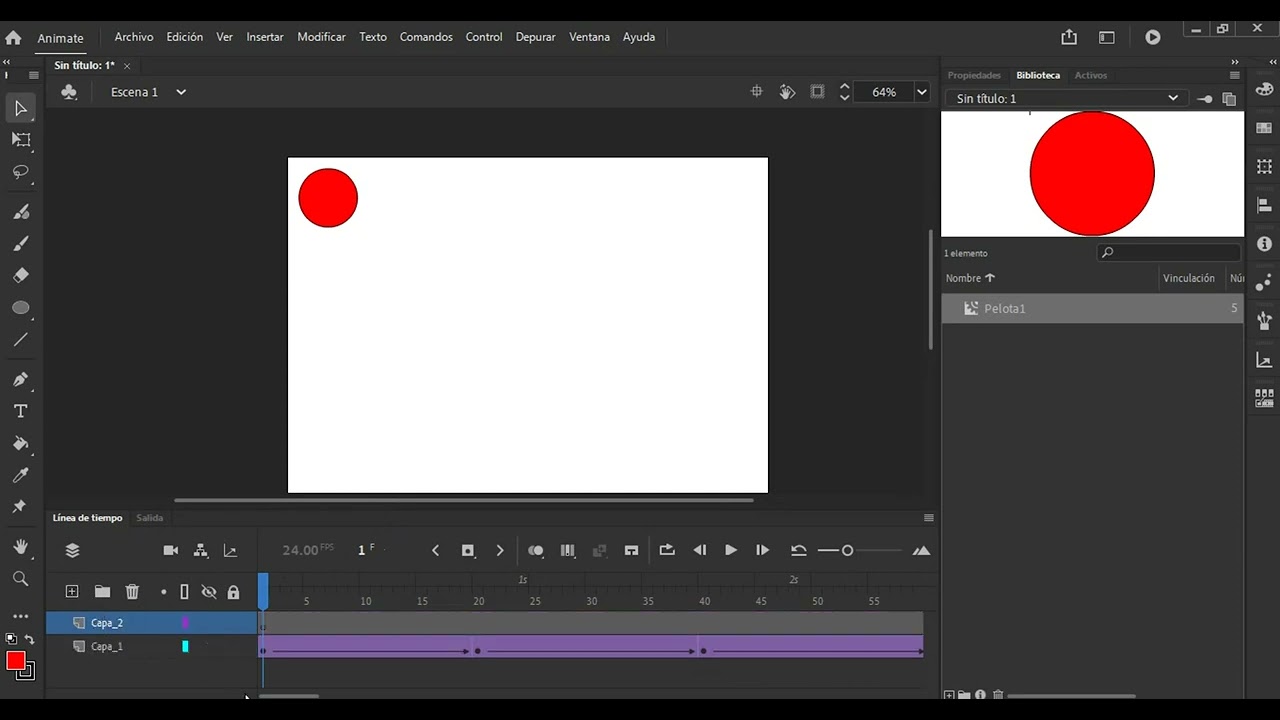Toggle visibility of all layers

coord(209,592)
